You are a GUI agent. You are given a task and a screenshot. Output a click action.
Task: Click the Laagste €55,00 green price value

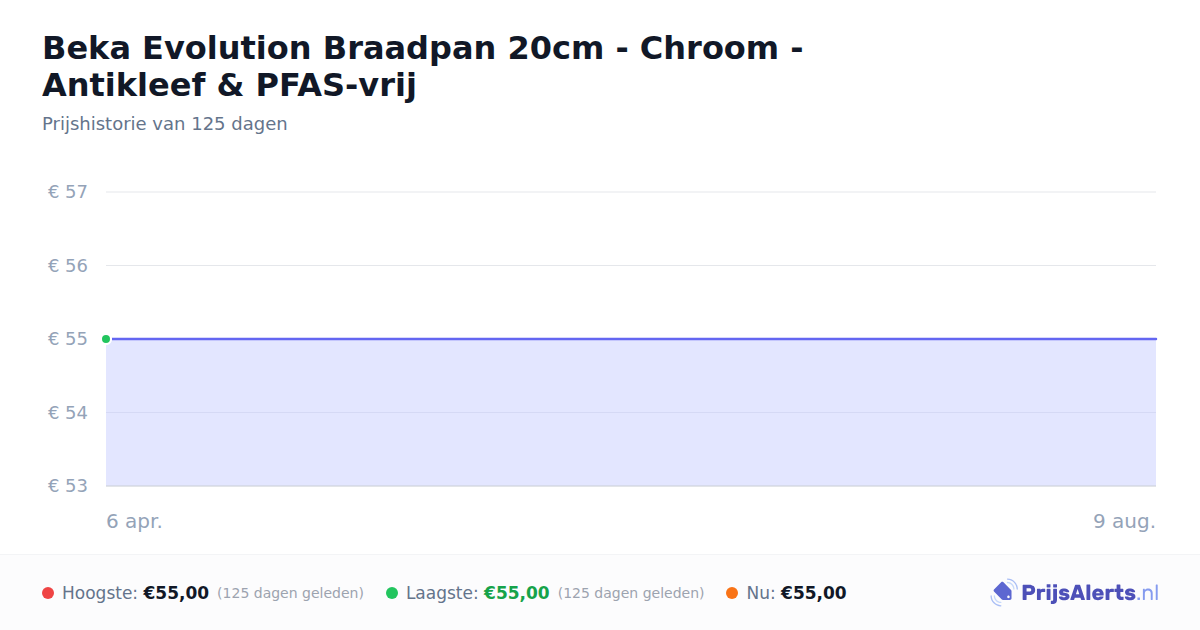pos(517,593)
